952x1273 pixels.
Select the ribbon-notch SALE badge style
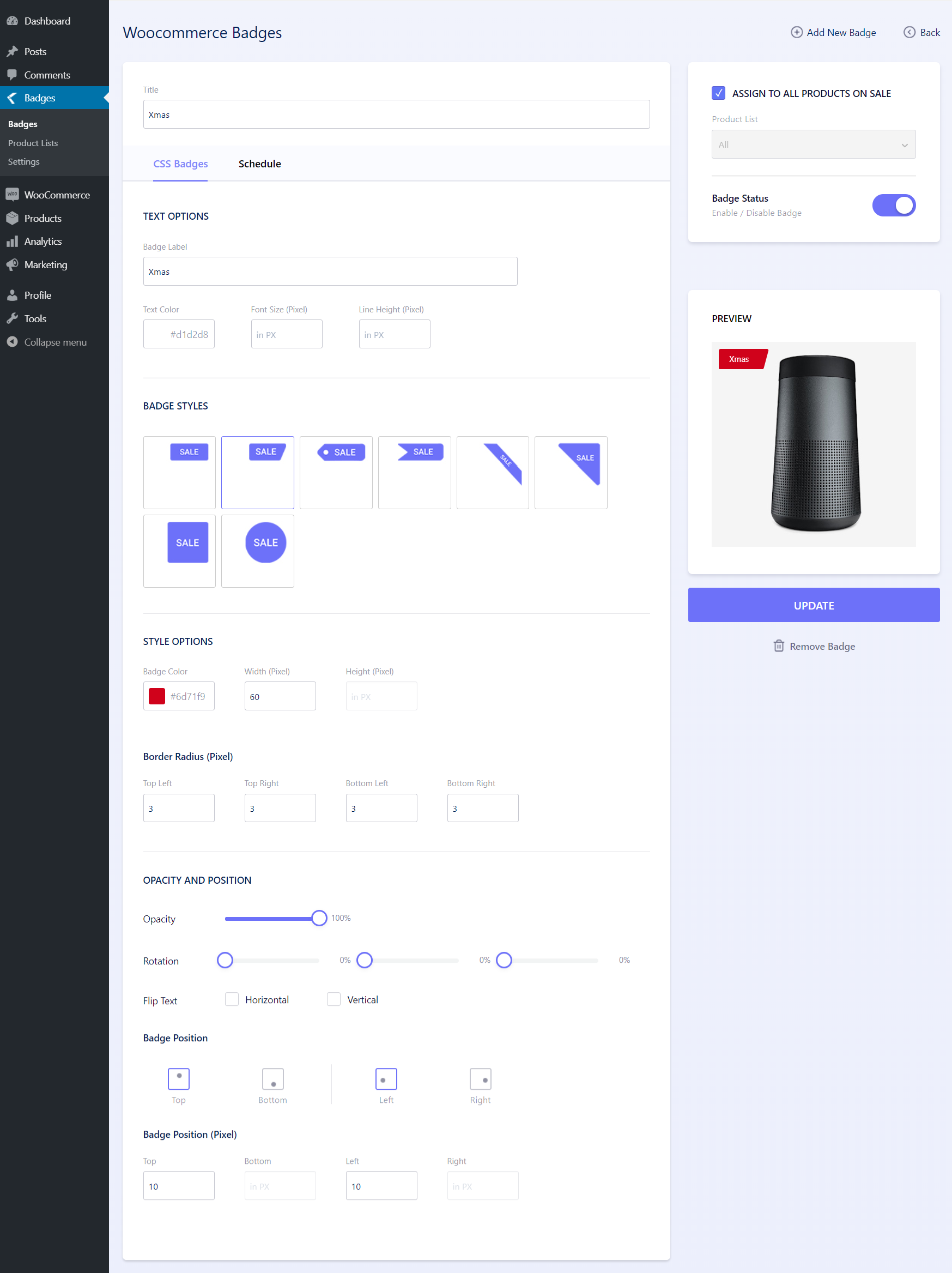(x=414, y=473)
